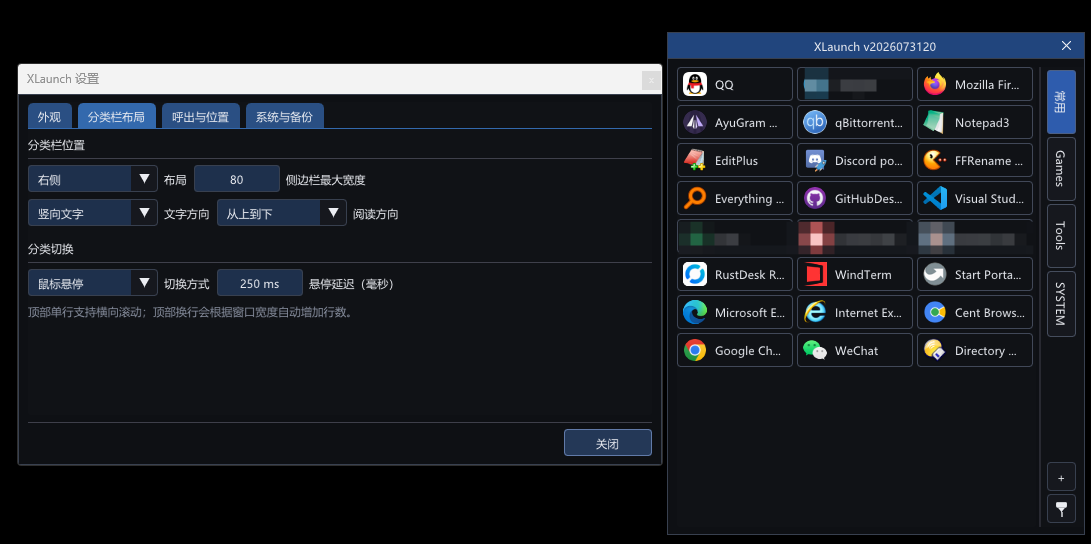
Task: Select the 分类栏布局 tab
Action: point(116,116)
